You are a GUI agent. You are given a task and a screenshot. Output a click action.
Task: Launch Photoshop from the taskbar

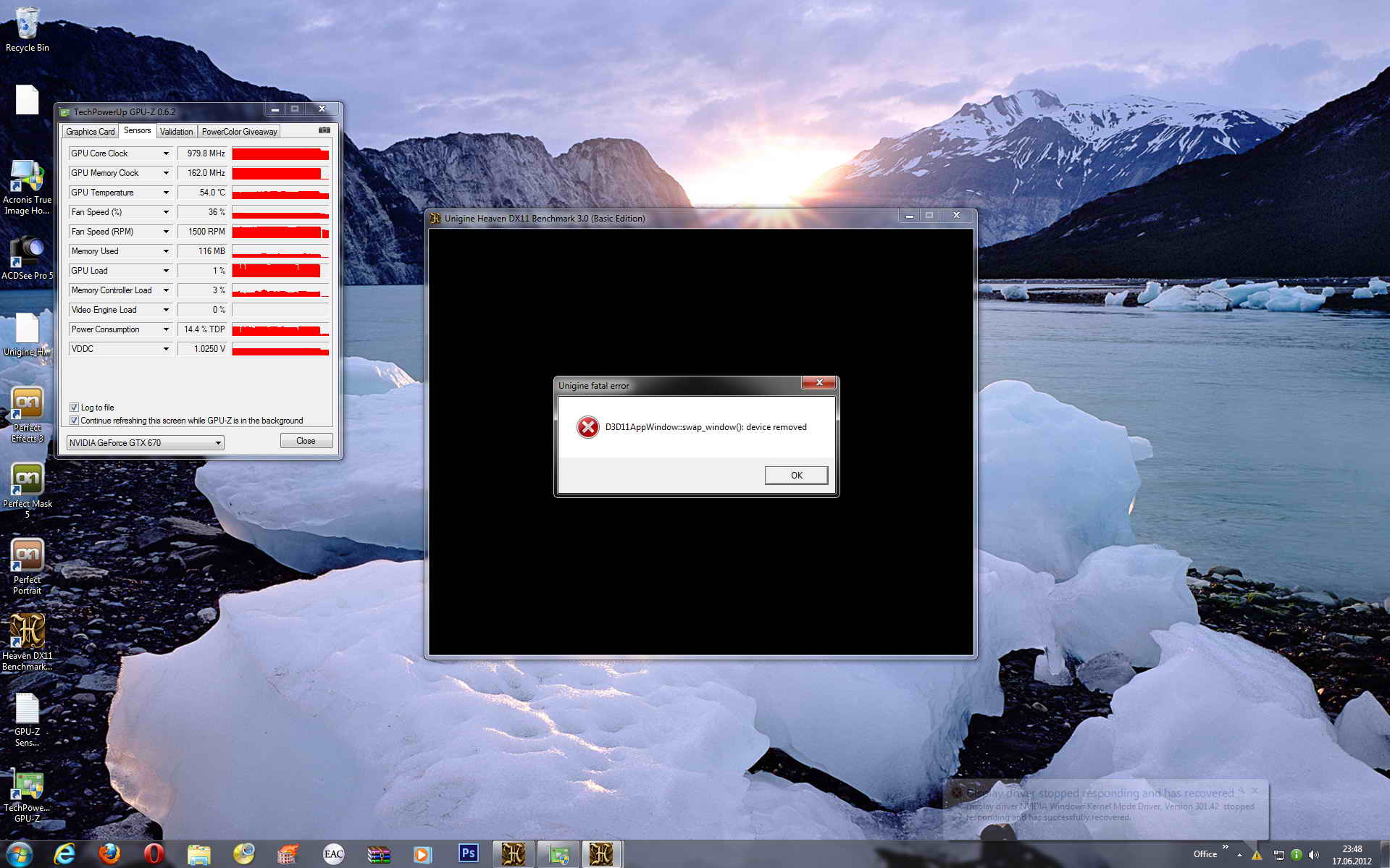coord(468,854)
